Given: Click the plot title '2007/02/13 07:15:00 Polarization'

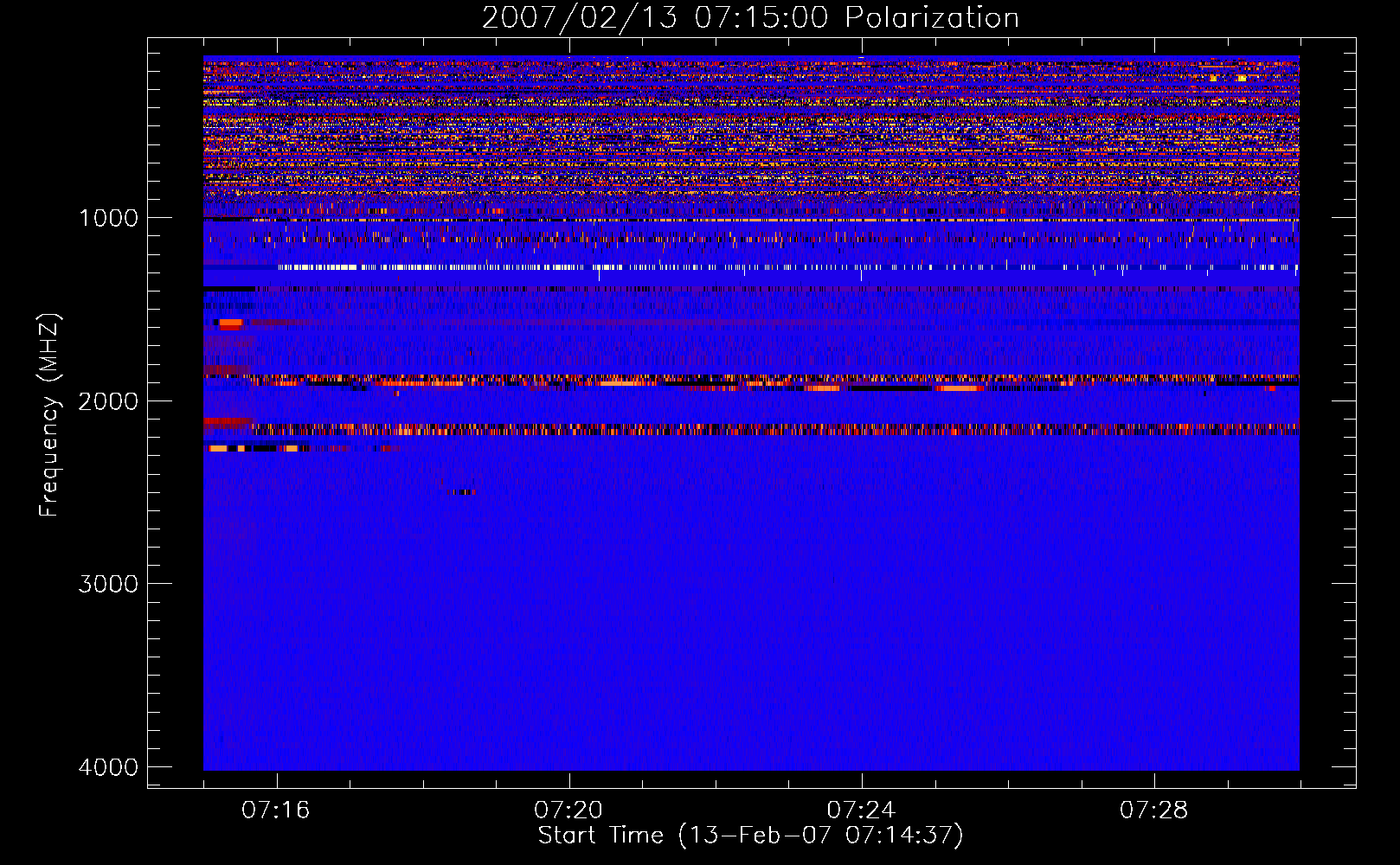Looking at the screenshot, I should click(x=750, y=18).
